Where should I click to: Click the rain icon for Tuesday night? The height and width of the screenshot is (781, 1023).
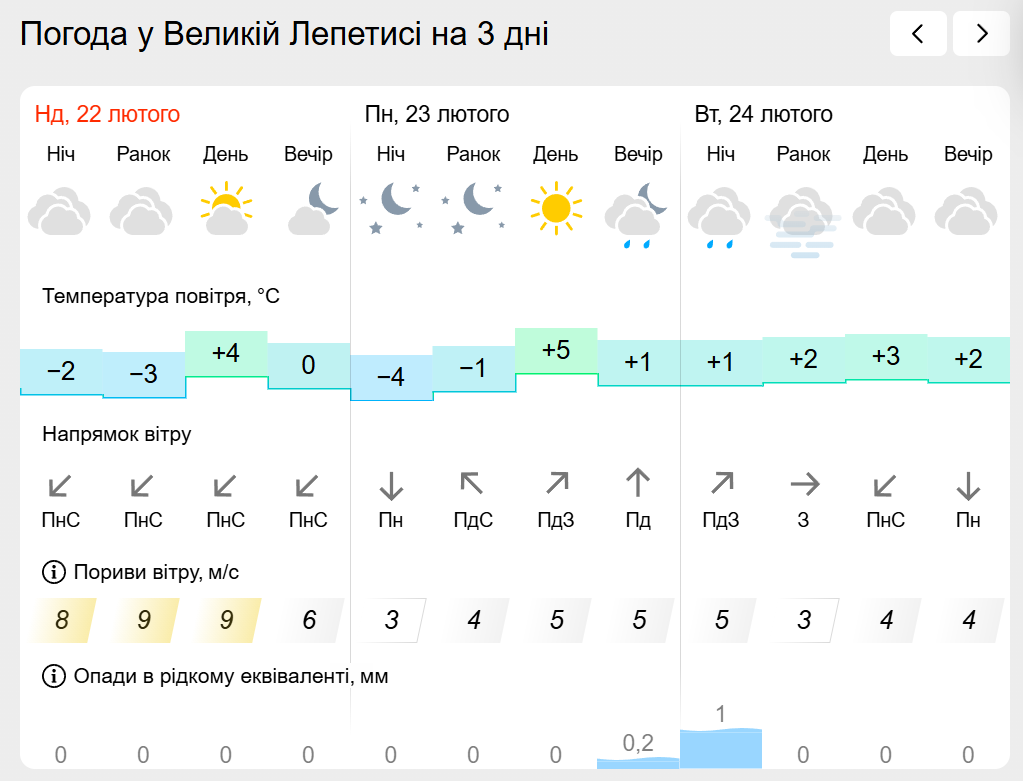click(x=720, y=216)
